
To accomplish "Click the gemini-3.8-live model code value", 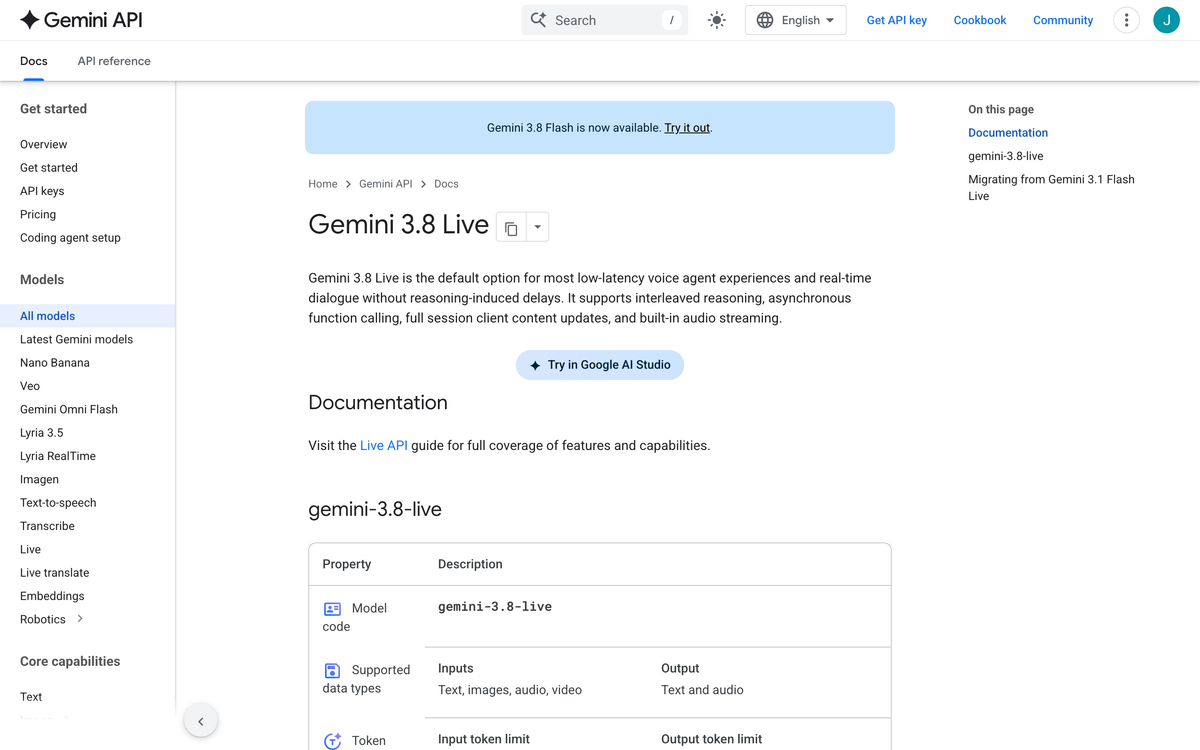I will point(495,607).
